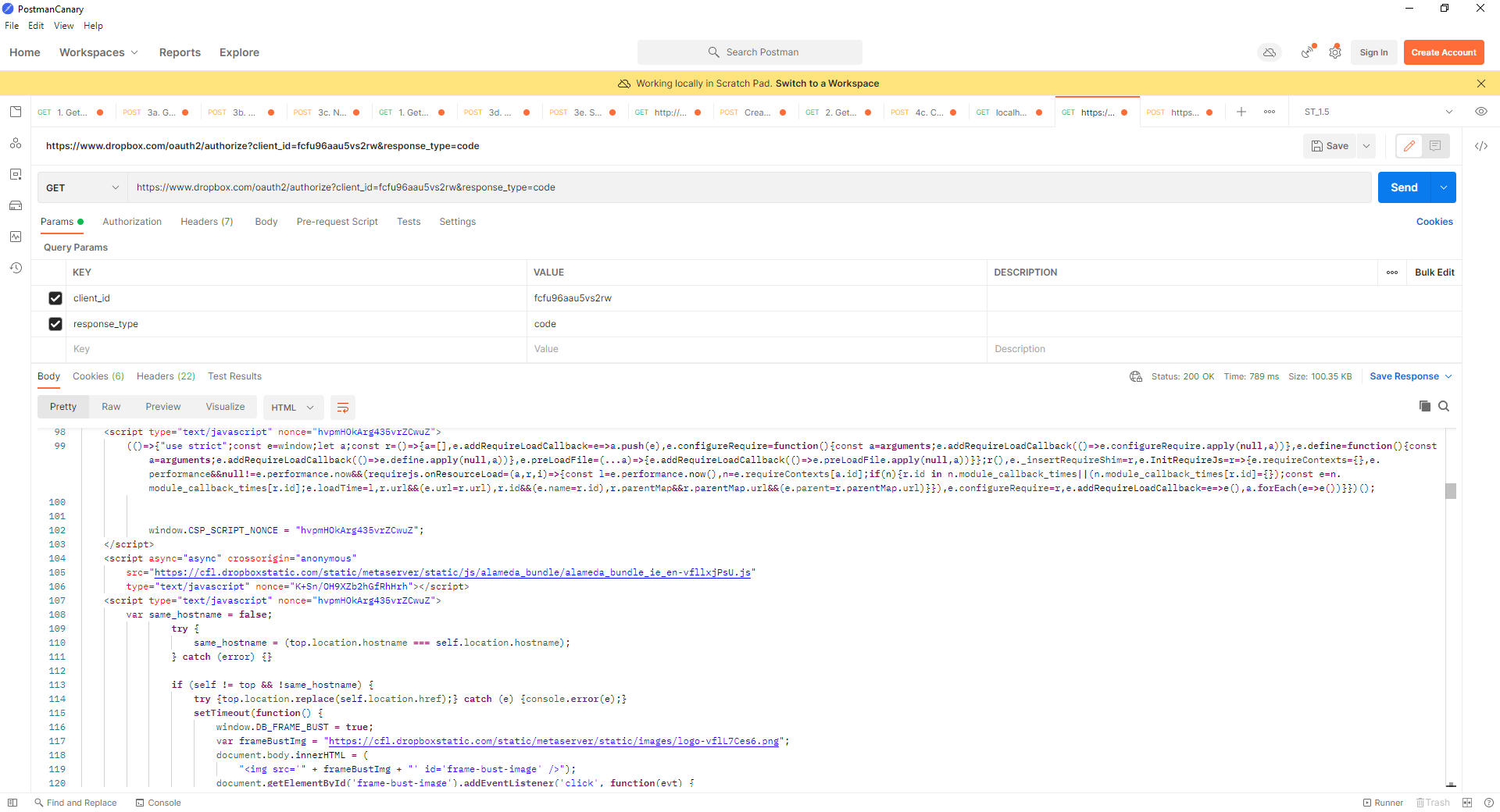Search within the response body
The width and height of the screenshot is (1500, 812).
1444,406
